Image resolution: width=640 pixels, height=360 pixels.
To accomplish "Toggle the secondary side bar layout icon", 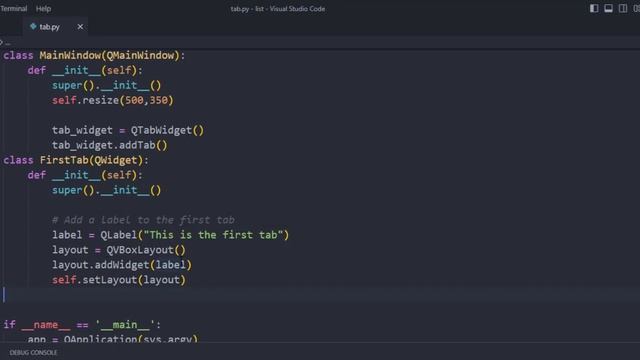I will [x=623, y=9].
